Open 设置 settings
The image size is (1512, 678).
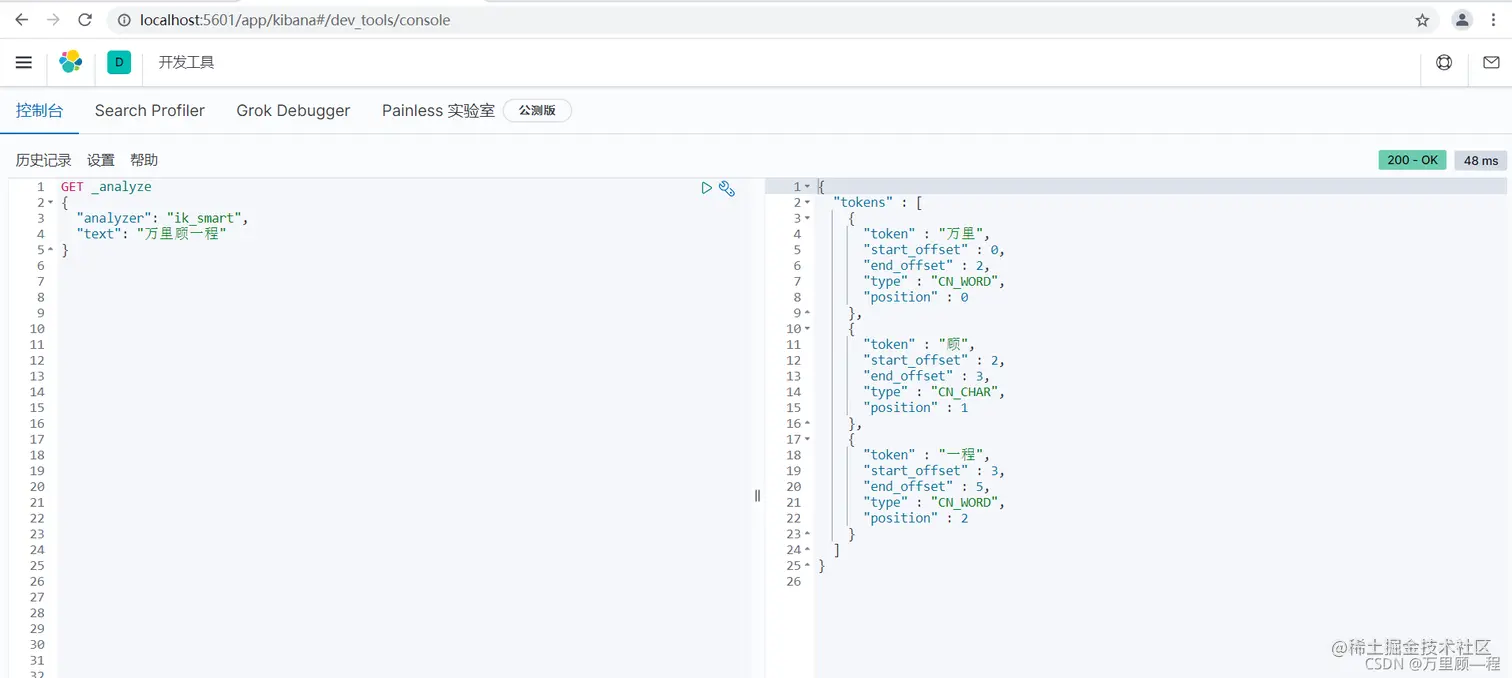100,160
